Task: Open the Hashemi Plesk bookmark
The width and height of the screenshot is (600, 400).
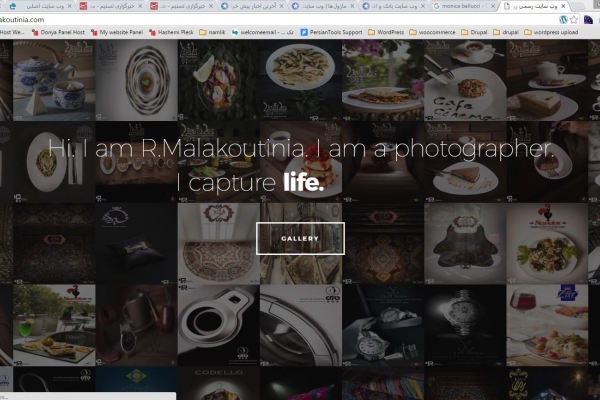Action: 179,32
